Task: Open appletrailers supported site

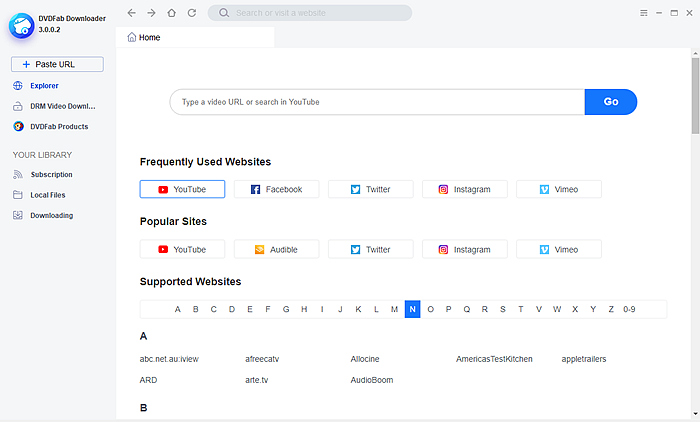Action: point(584,359)
